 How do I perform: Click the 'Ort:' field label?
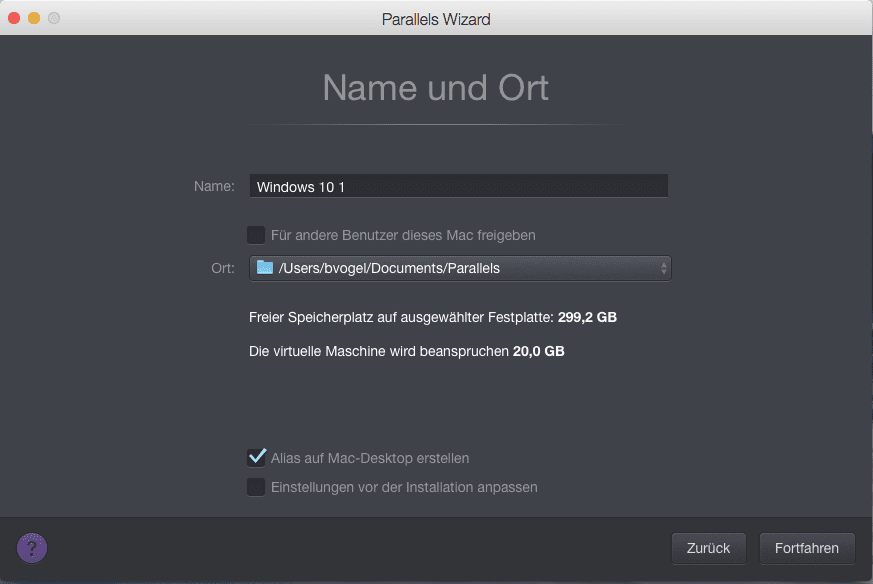tap(222, 268)
